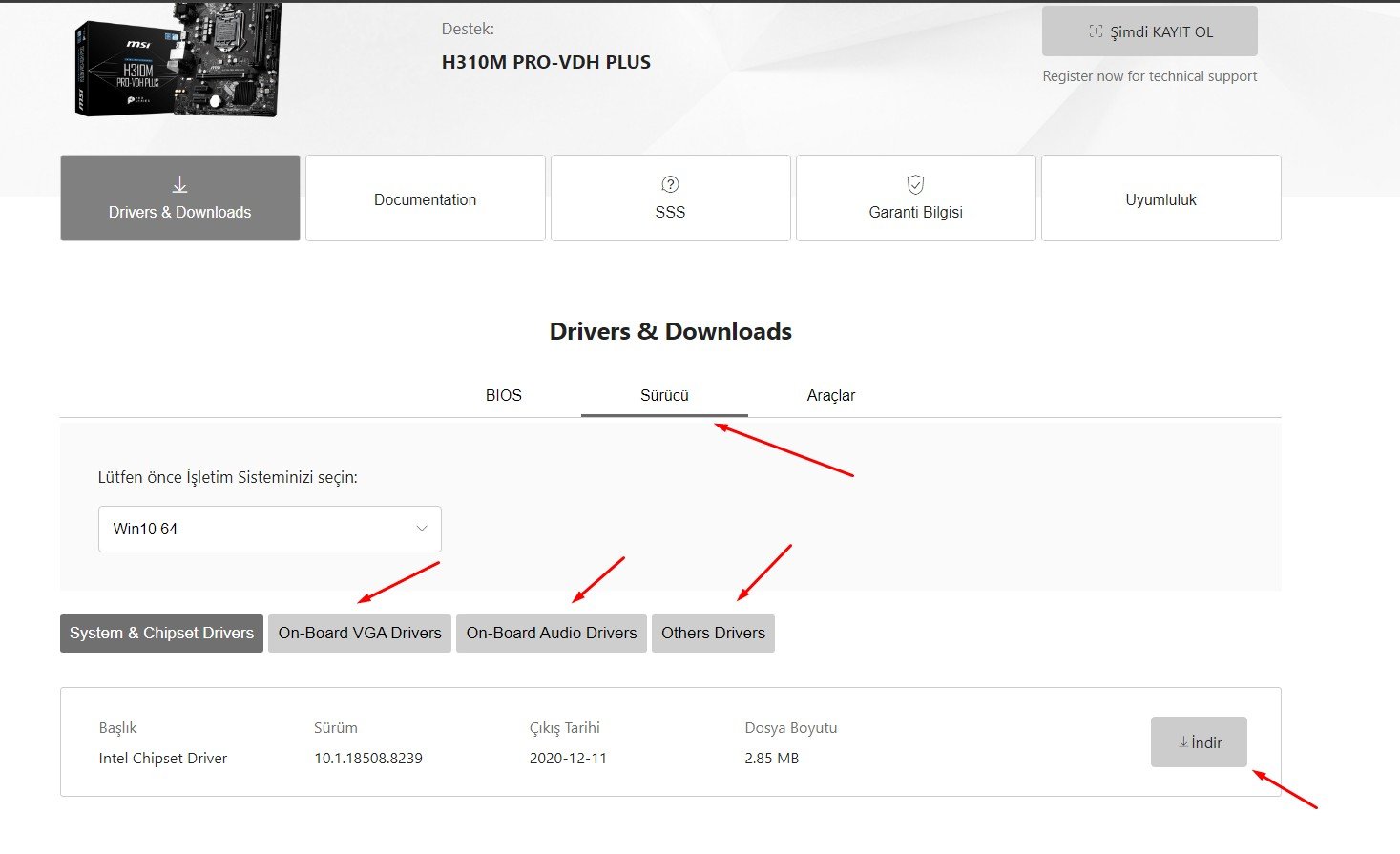Image resolution: width=1400 pixels, height=854 pixels.
Task: Click the question mark icon above SSS
Action: [x=670, y=184]
